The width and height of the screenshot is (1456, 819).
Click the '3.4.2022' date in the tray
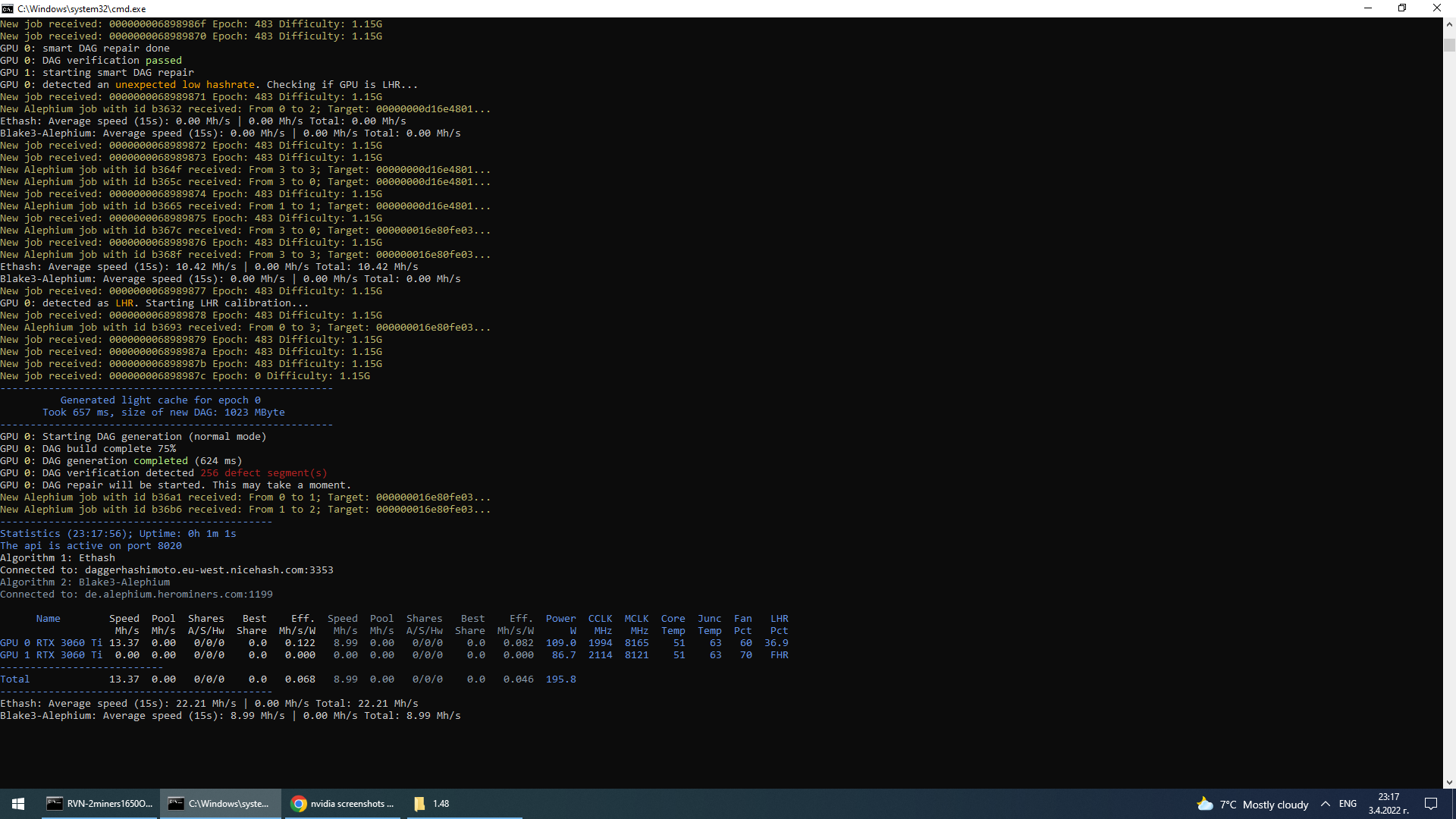[1388, 810]
